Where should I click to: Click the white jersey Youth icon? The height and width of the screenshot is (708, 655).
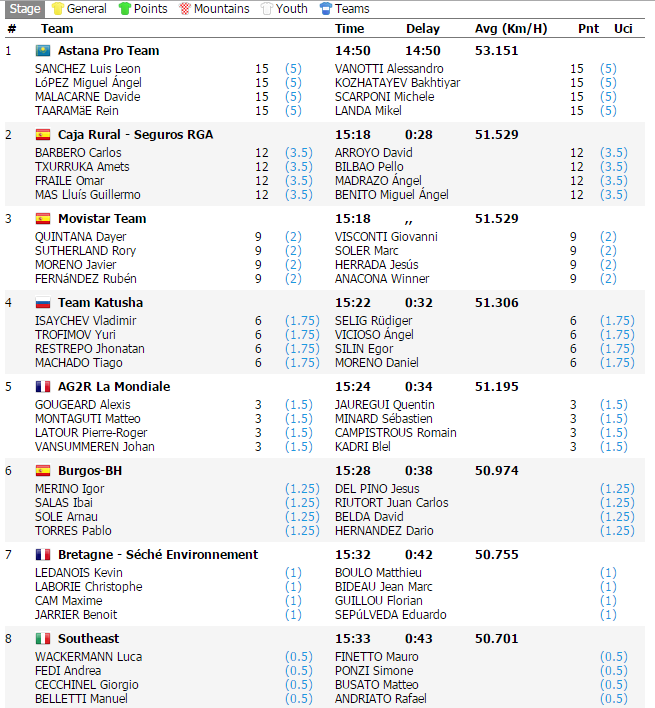(x=267, y=9)
